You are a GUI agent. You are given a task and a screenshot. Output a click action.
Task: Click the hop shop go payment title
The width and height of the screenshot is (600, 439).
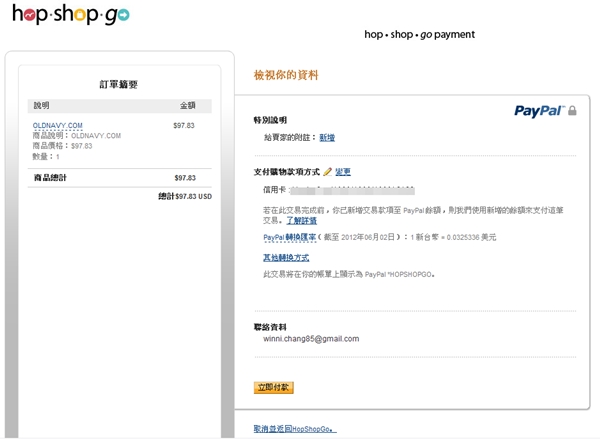coord(419,34)
